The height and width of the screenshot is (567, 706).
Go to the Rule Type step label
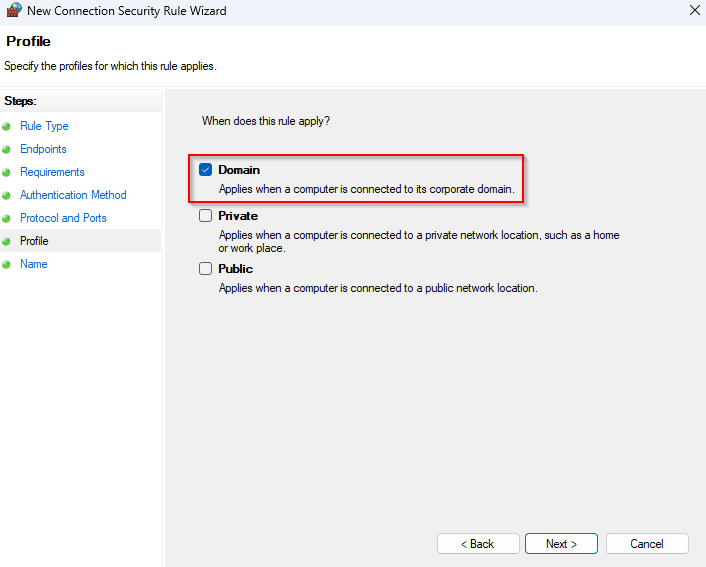click(44, 126)
